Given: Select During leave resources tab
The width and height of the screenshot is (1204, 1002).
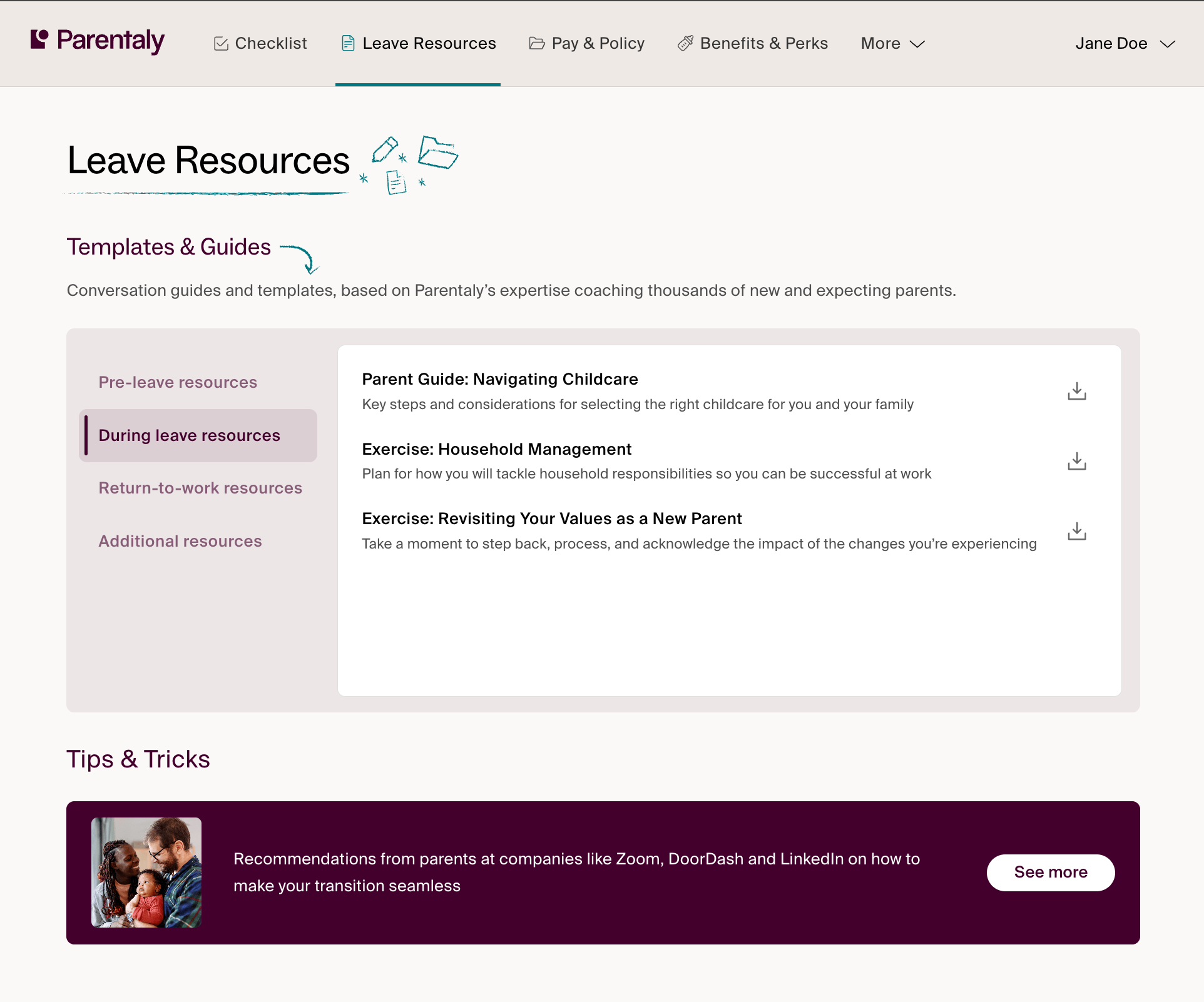Looking at the screenshot, I should [189, 435].
